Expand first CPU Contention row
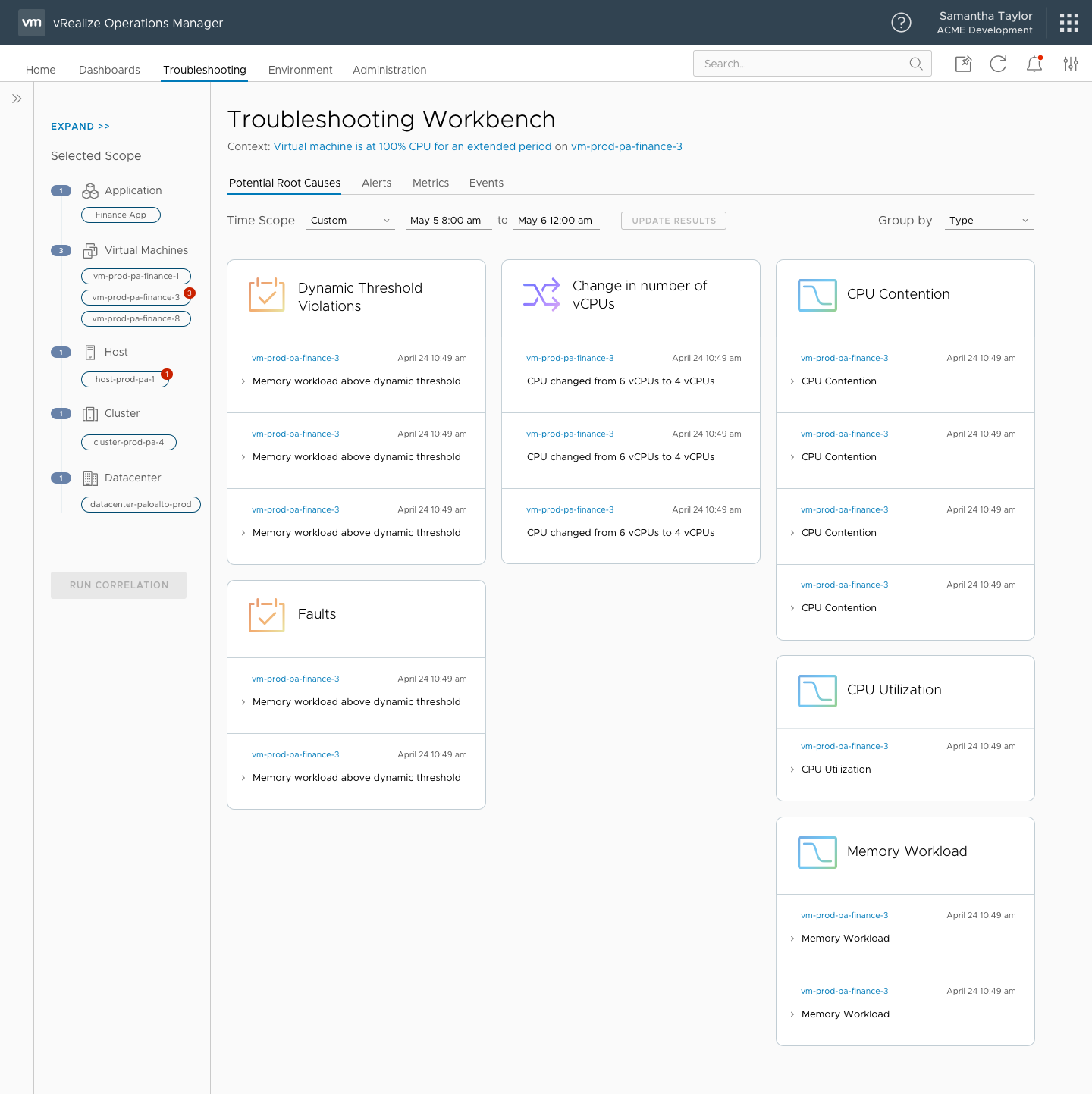The width and height of the screenshot is (1092, 1094). coord(792,381)
